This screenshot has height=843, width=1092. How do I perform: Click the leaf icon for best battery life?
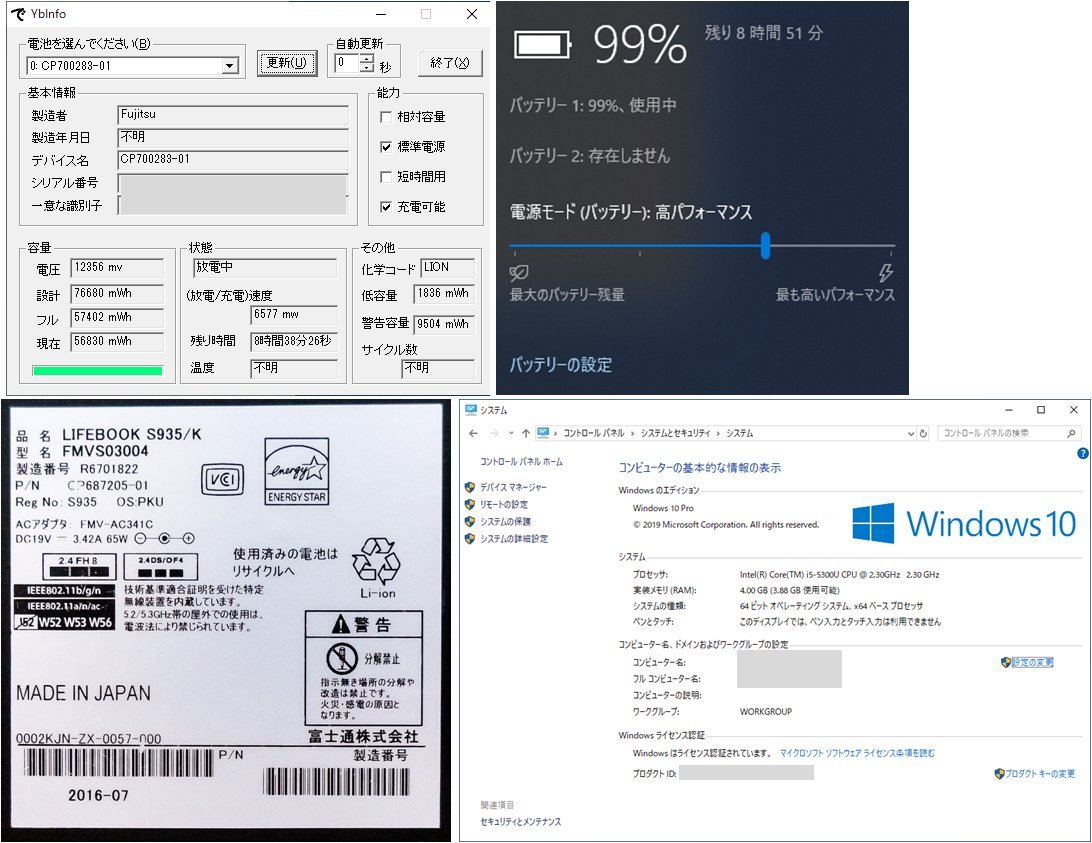coord(519,272)
